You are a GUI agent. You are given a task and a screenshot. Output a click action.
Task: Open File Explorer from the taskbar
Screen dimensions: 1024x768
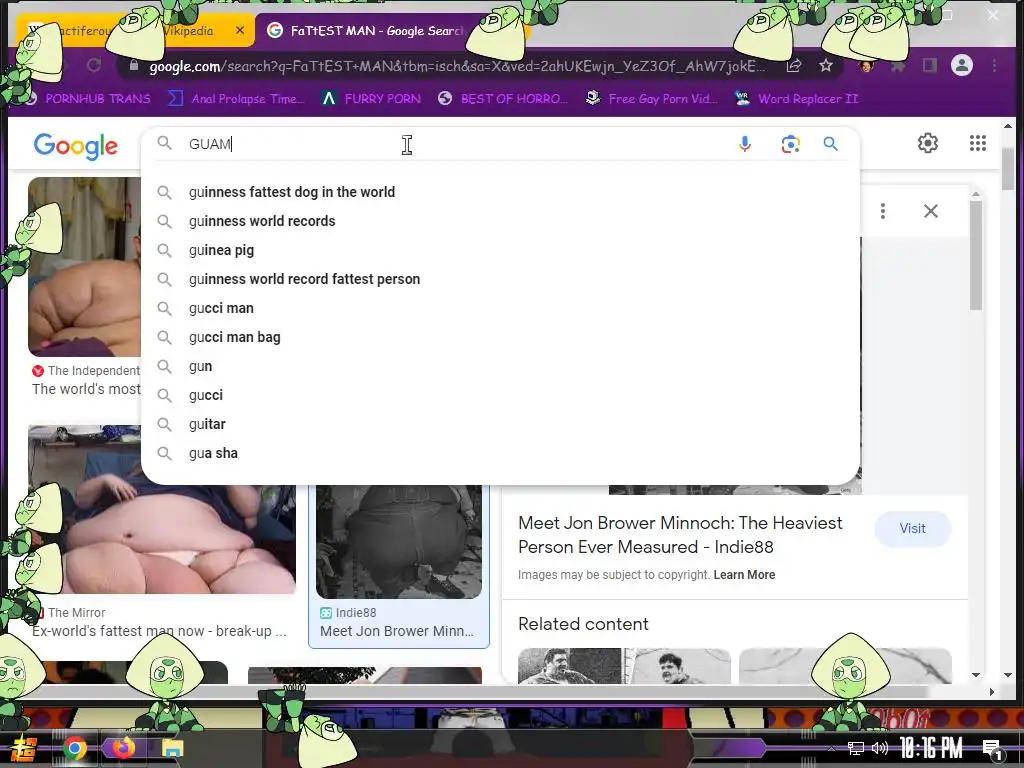172,748
